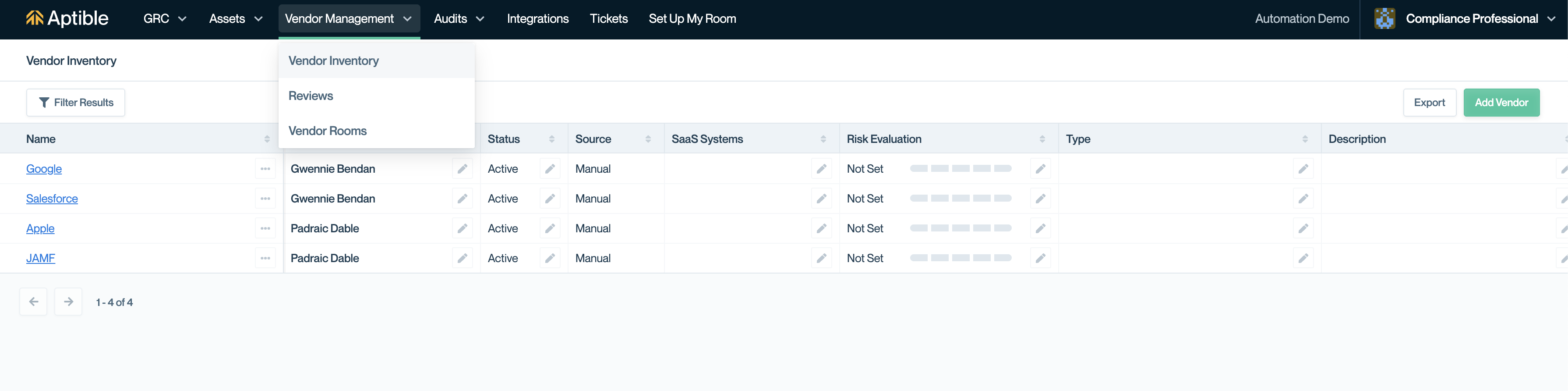Click the '1 - 4 of 4' pagination text
The image size is (1568, 391).
click(x=114, y=303)
